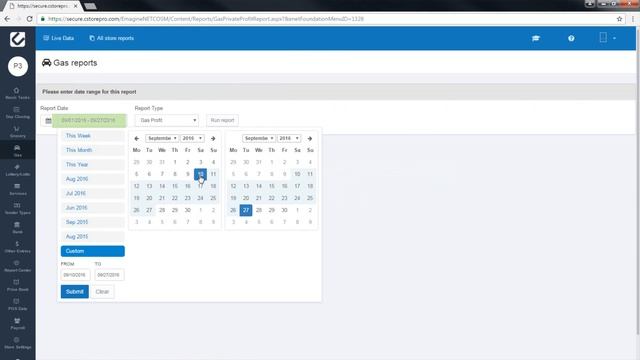Image resolution: width=640 pixels, height=360 pixels.
Task: Click the cstorepro logo icon
Action: [x=18, y=39]
